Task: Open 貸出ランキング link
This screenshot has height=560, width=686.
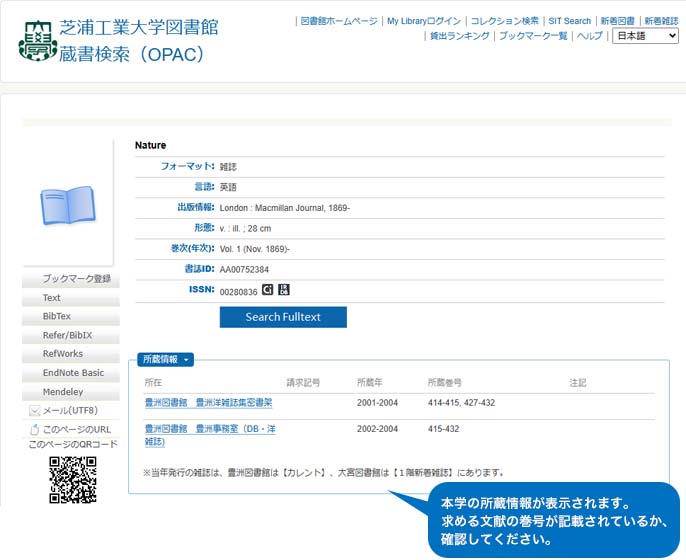Action: (x=459, y=36)
